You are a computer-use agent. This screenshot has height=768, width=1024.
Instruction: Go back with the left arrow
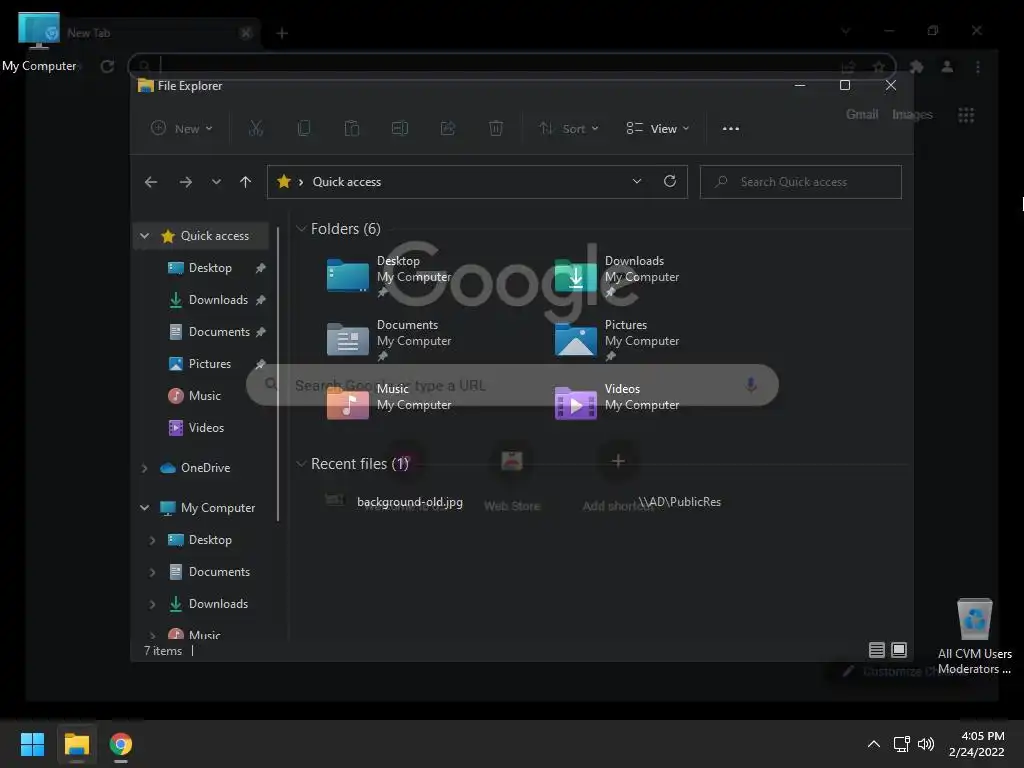151,182
